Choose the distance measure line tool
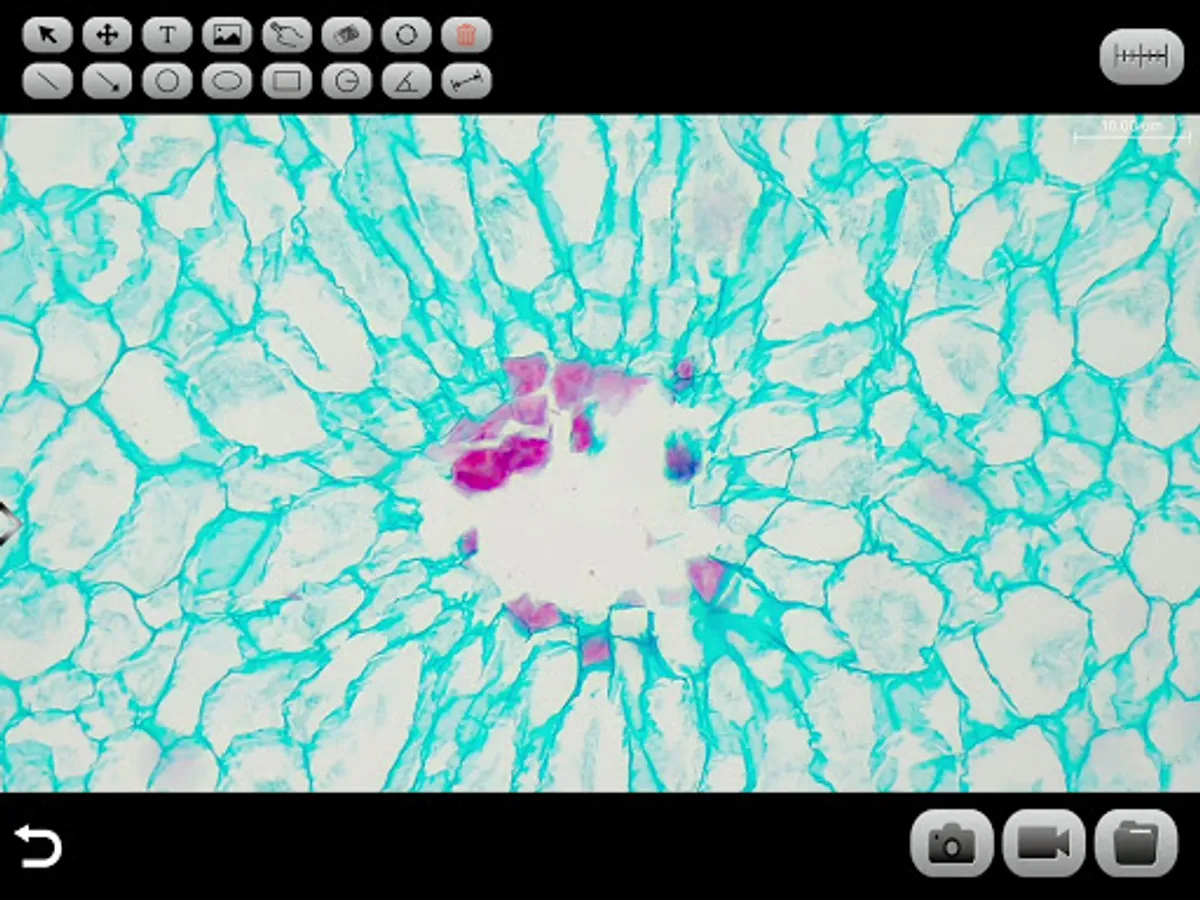 pyautogui.click(x=467, y=81)
